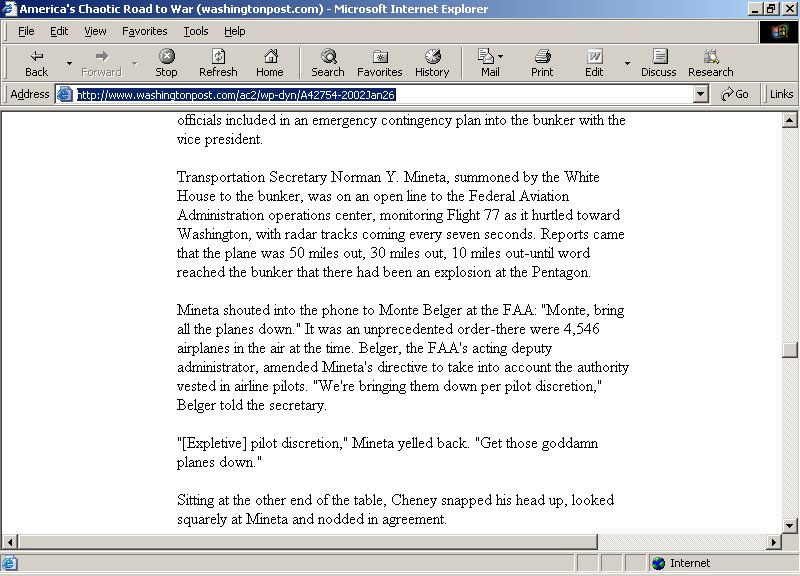Click the Research toolbar button
The width and height of the screenshot is (800, 576).
pyautogui.click(x=710, y=62)
